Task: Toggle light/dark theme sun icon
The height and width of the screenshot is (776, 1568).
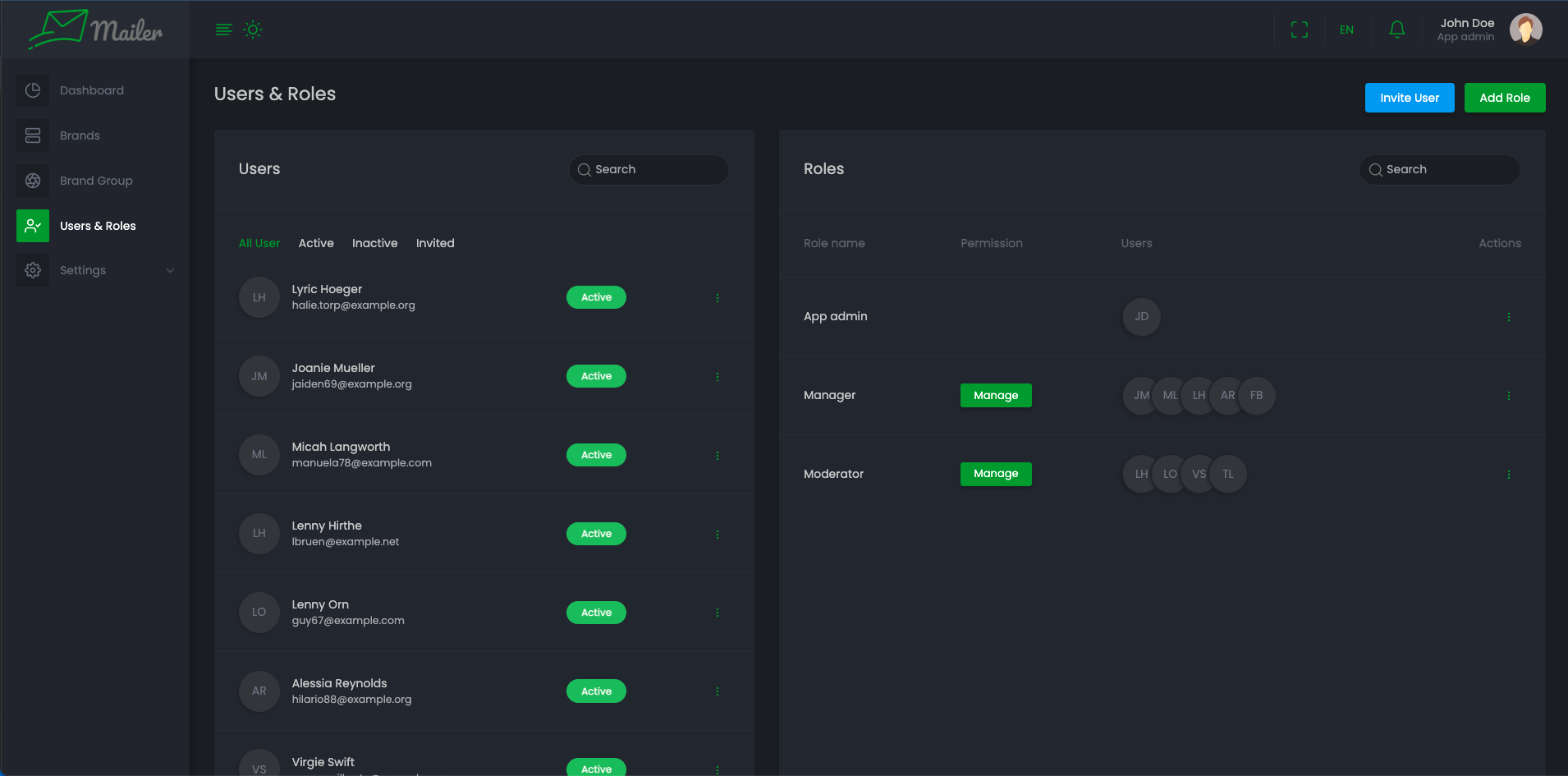Action: 253,30
